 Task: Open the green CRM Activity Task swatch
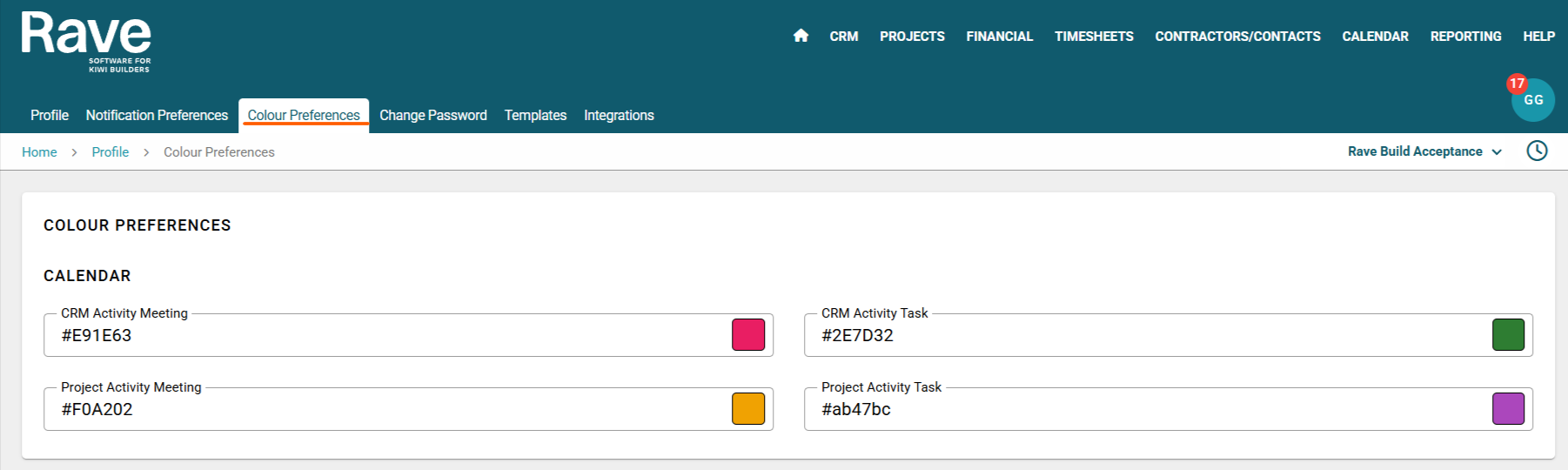(1508, 335)
